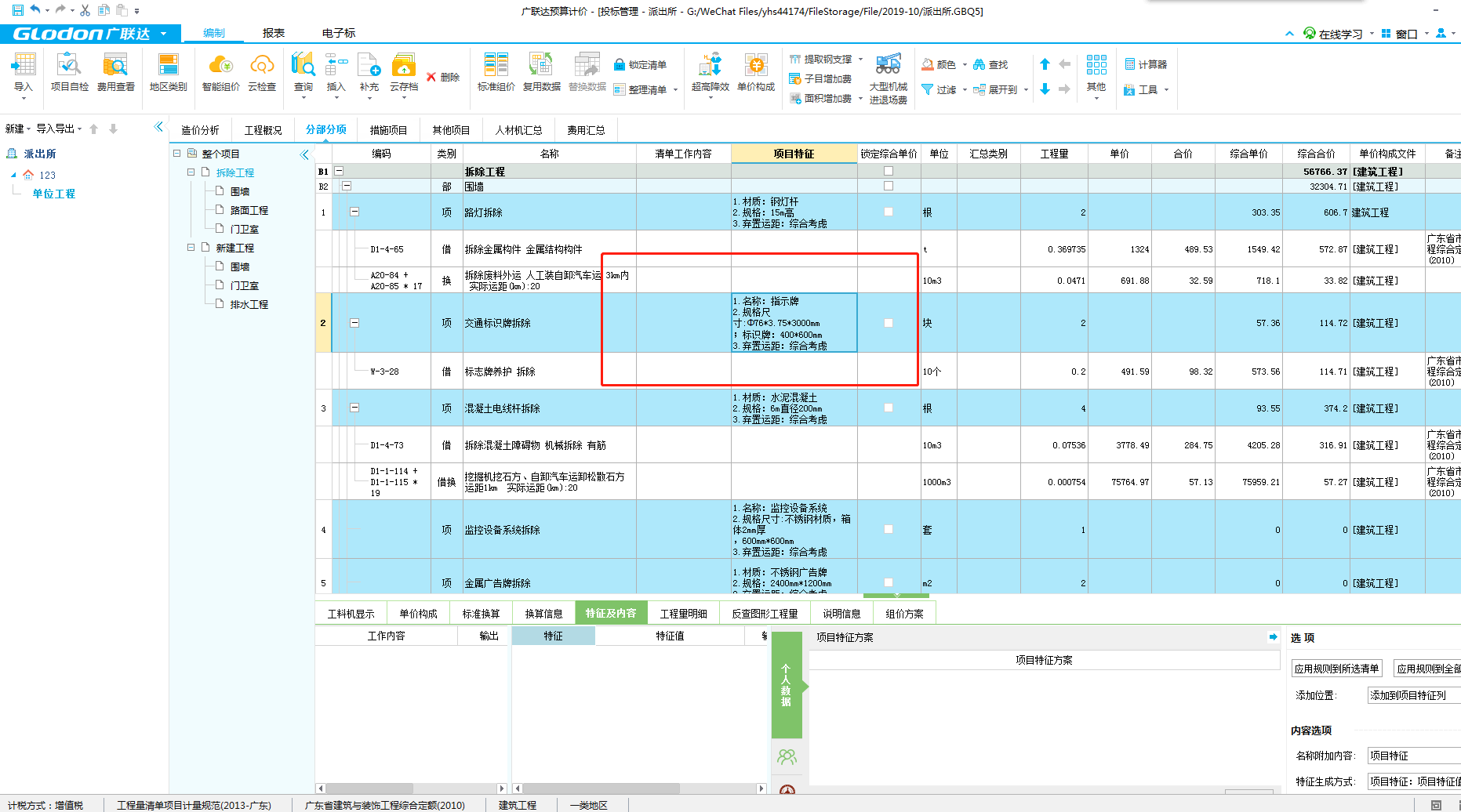Click the 插入 insert icon
Image resolution: width=1461 pixels, height=812 pixels.
[x=336, y=72]
